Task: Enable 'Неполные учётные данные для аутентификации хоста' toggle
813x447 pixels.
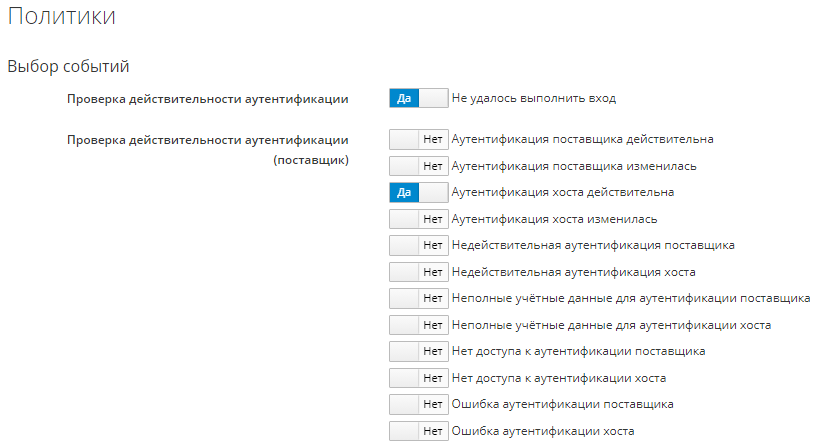Action: [x=418, y=325]
